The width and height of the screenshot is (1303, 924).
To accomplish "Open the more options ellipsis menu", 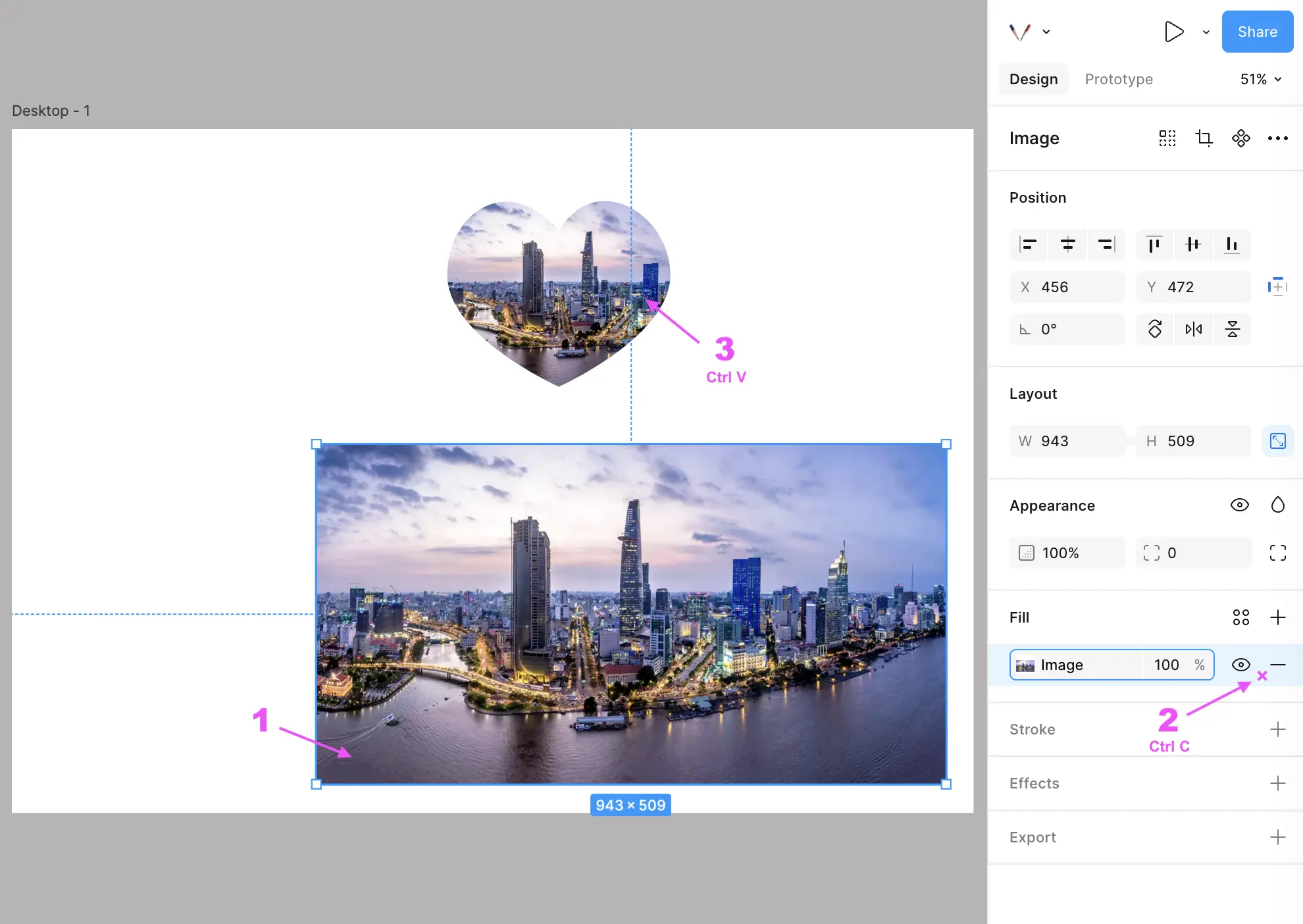I will click(x=1277, y=138).
